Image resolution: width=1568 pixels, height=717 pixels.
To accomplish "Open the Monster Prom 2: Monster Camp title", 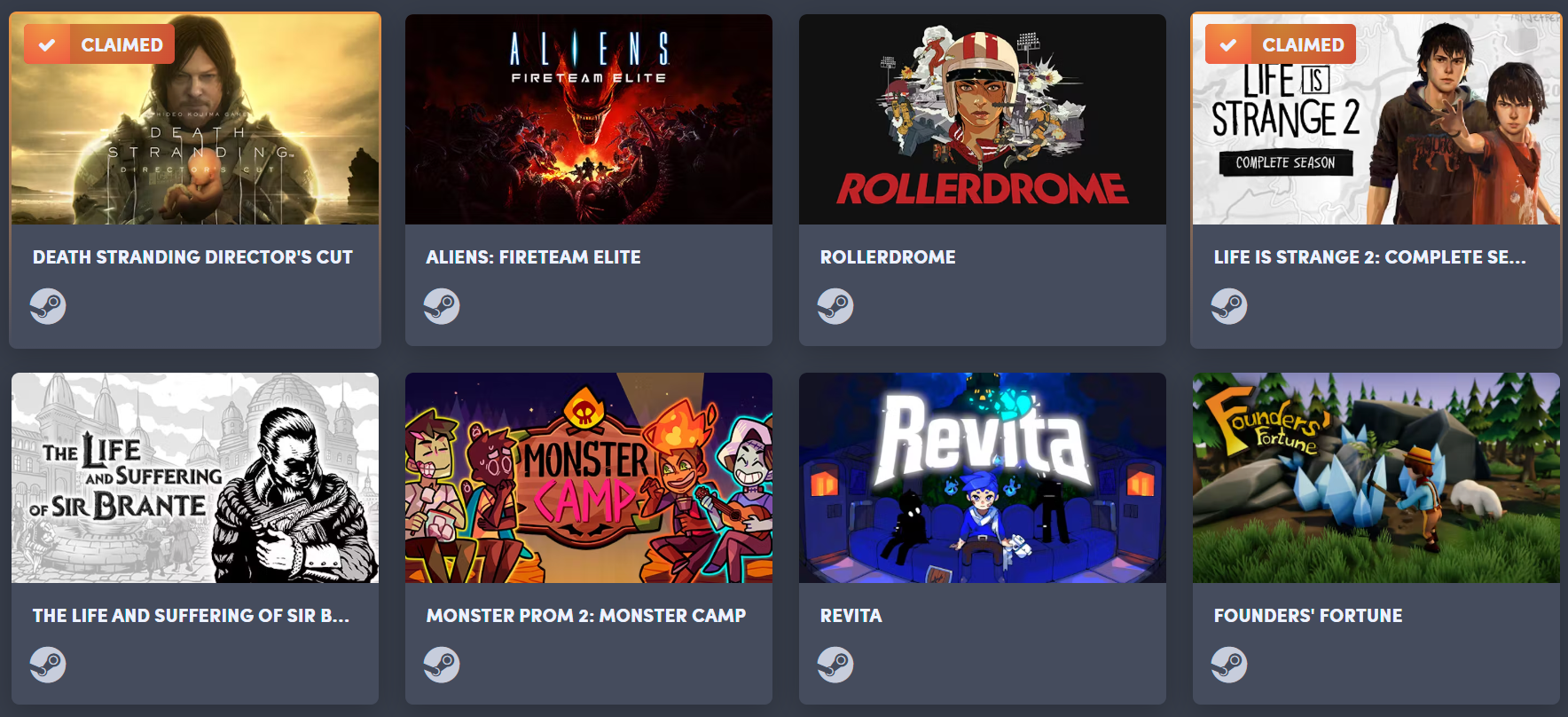I will pos(586,616).
